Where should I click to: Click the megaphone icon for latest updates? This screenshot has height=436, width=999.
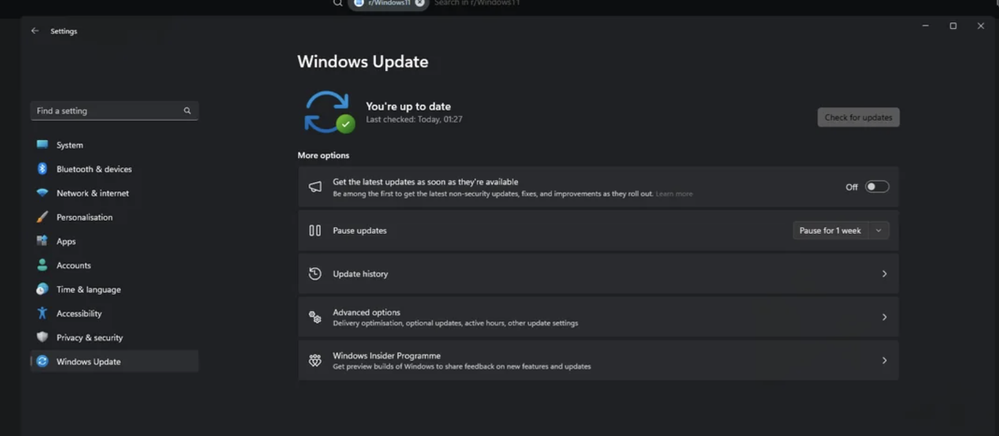[x=315, y=187]
